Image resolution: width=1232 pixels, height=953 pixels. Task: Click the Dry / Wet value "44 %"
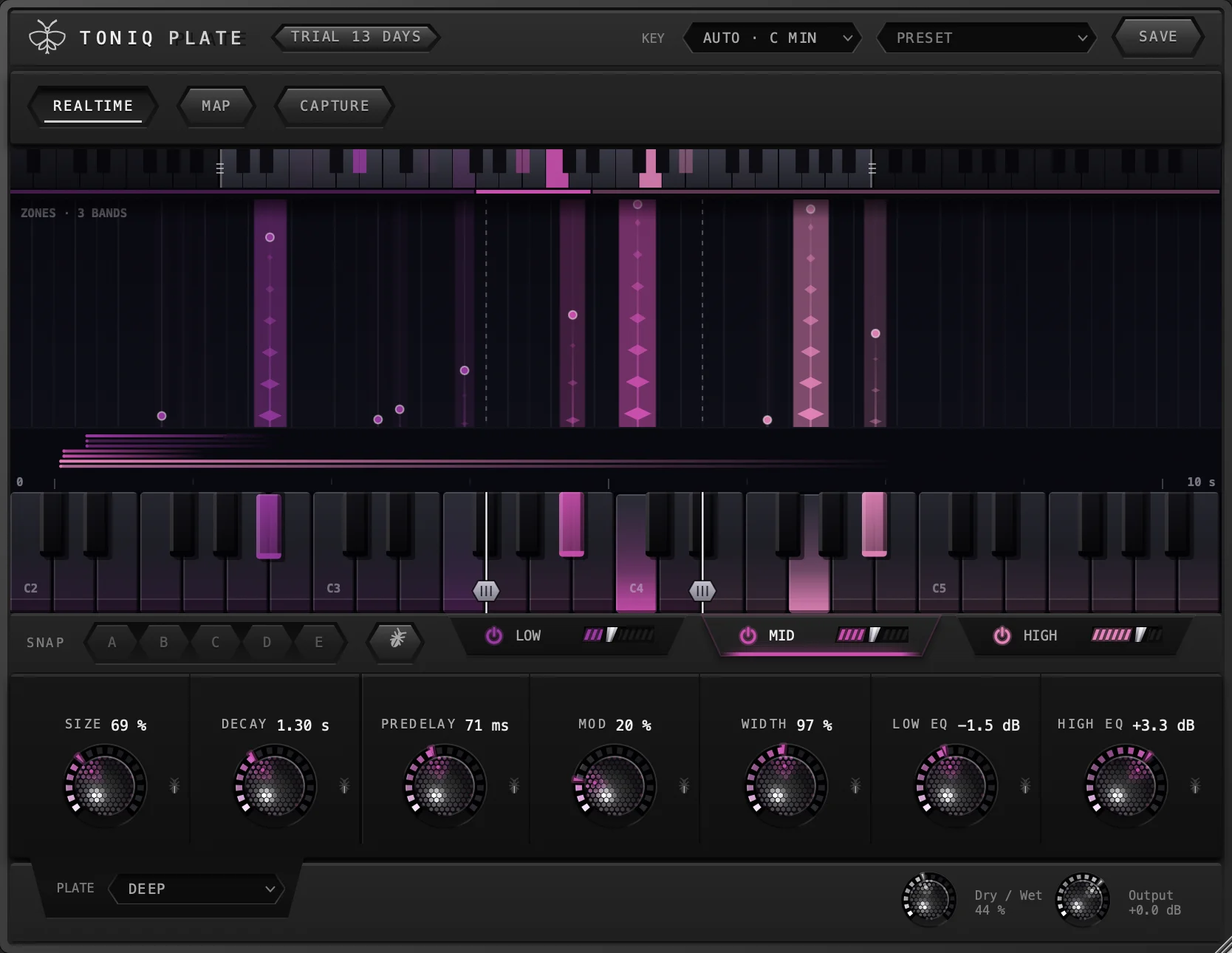click(990, 910)
